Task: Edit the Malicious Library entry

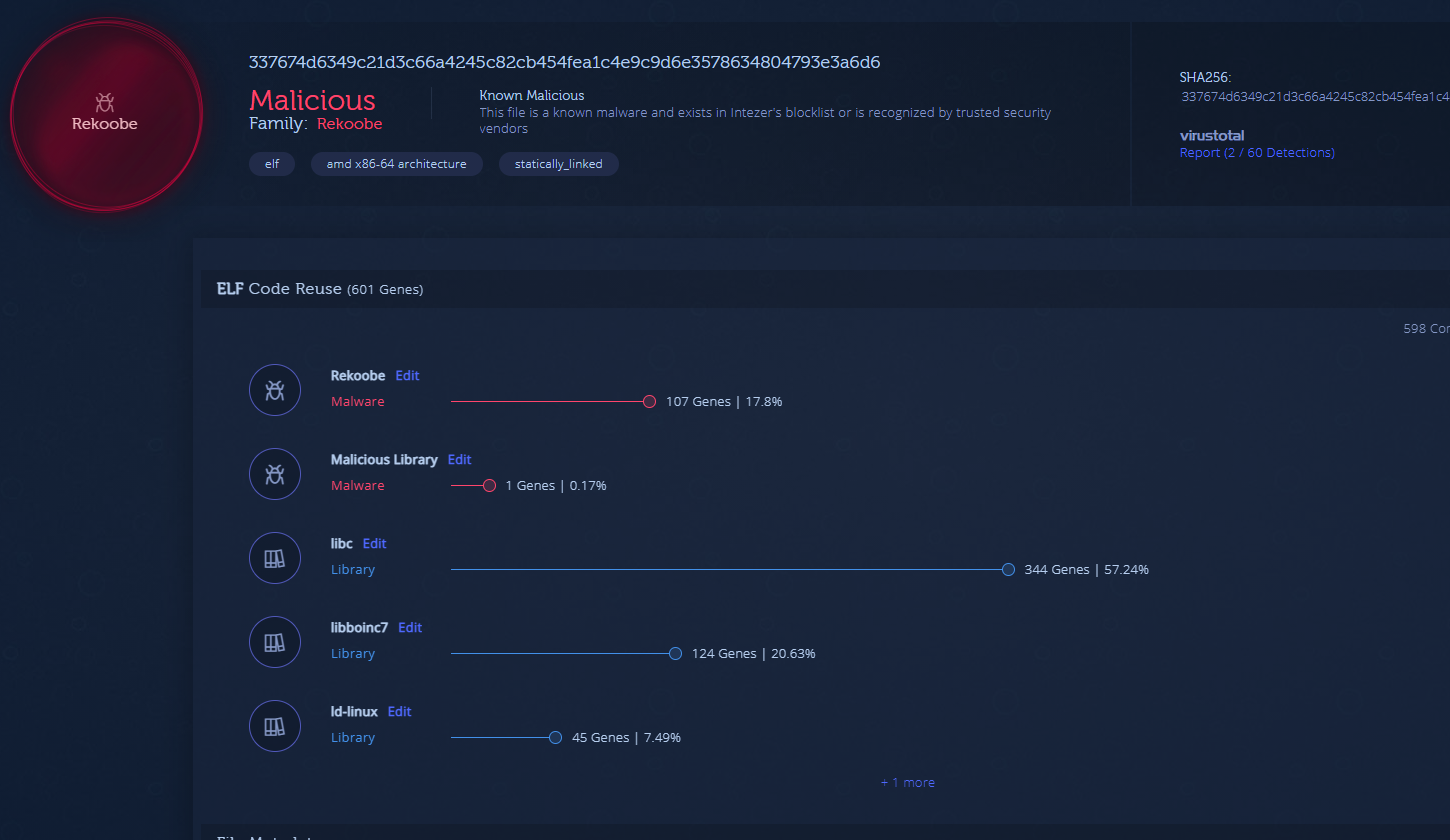Action: coord(459,460)
